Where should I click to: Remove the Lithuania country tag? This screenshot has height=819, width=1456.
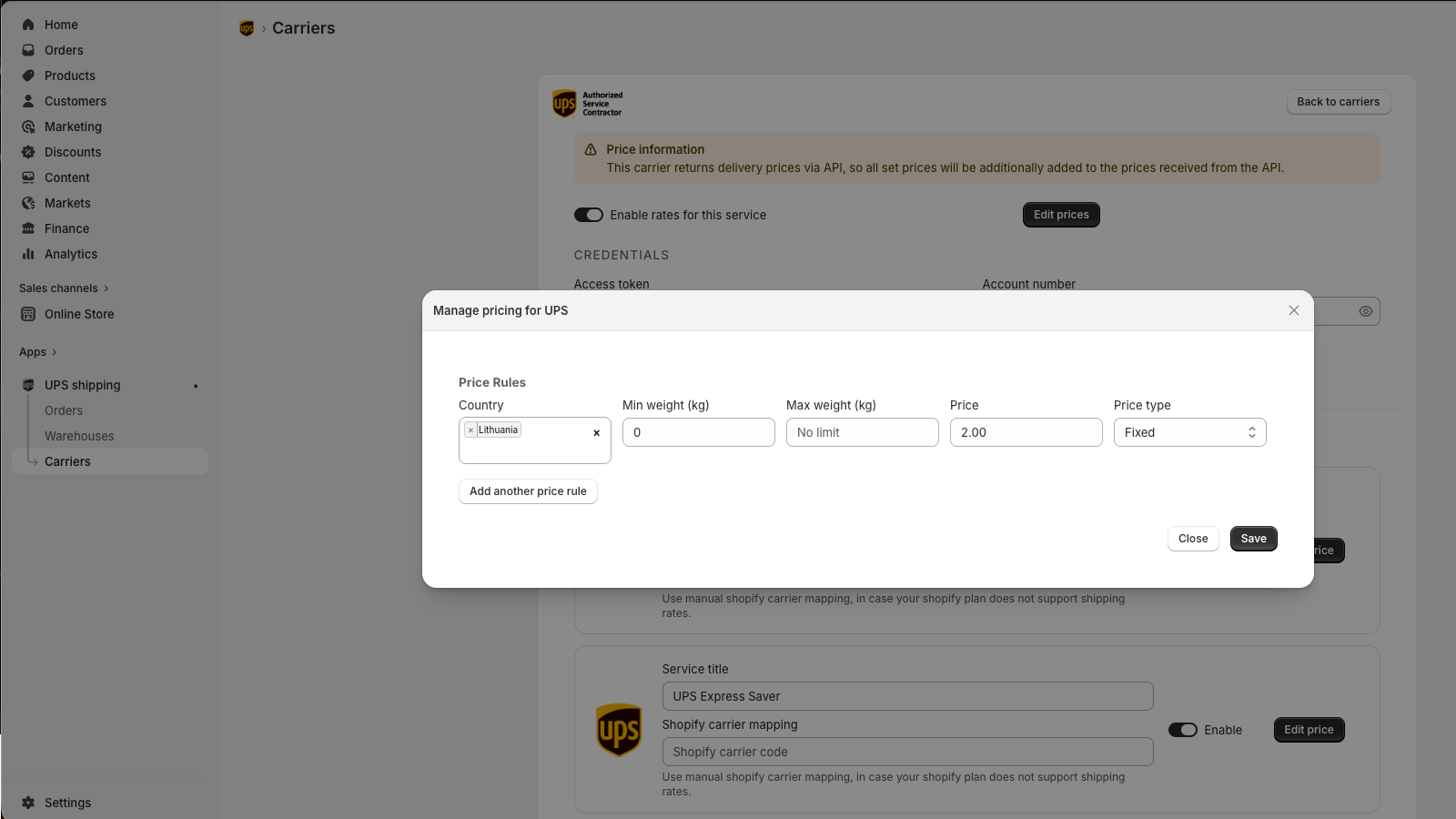[x=470, y=430]
